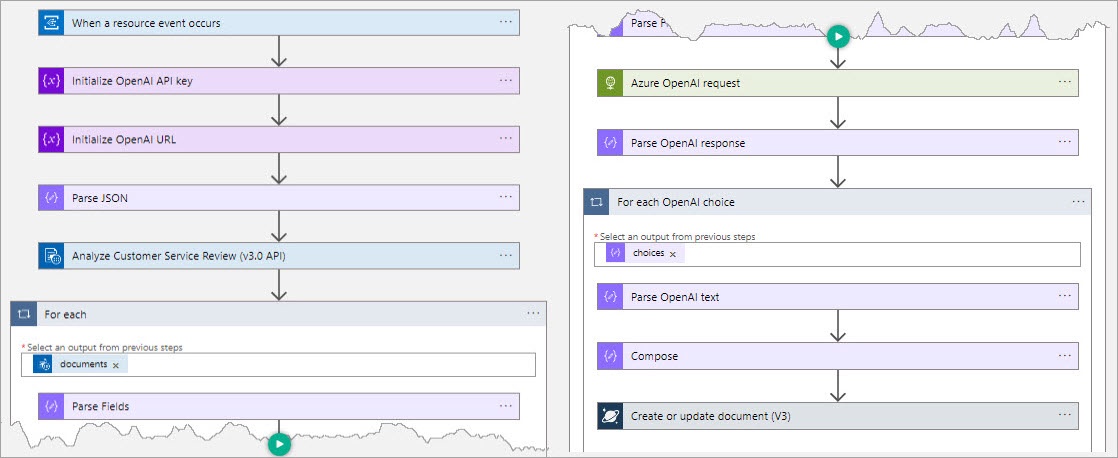Open ellipsis menu for Initialize OpenAI URL

click(x=506, y=139)
